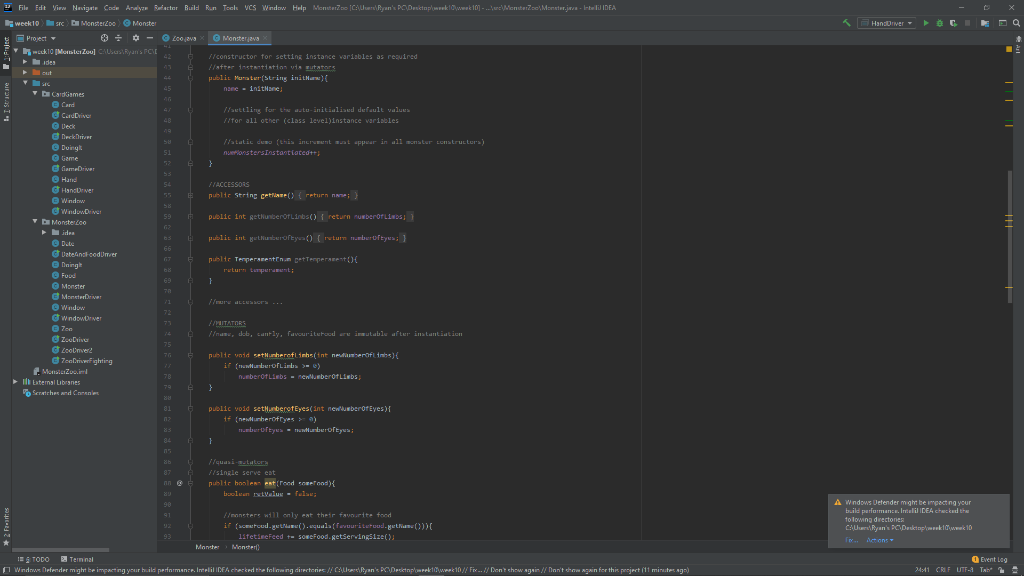
Task: Start debugging using the bug icon
Action: pos(940,22)
